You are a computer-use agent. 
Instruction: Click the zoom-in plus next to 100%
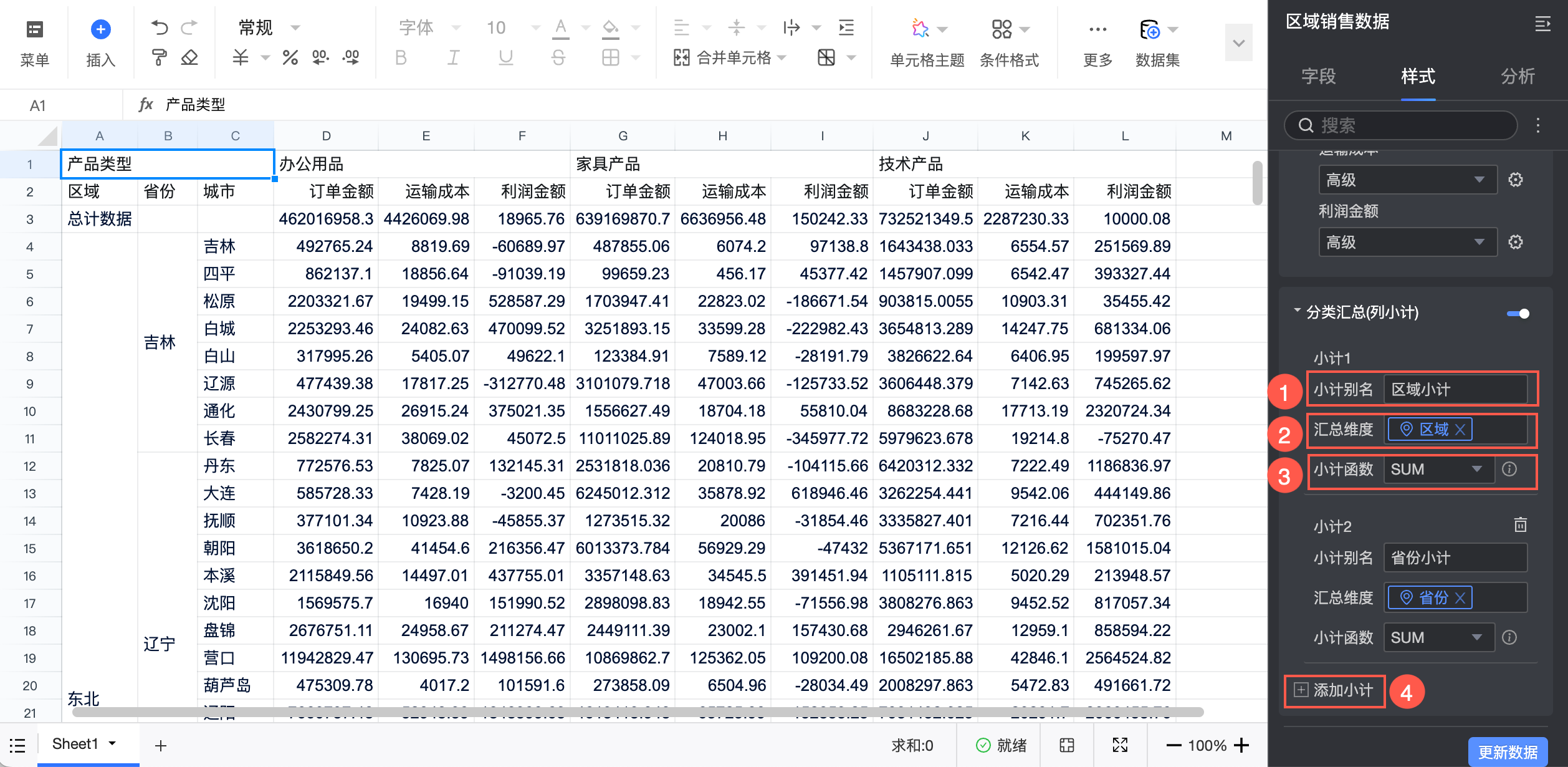pyautogui.click(x=1241, y=745)
